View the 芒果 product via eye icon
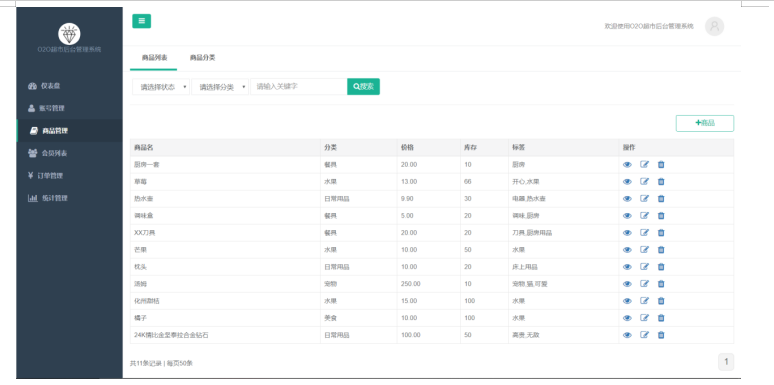The height and width of the screenshot is (385, 774). [627, 250]
